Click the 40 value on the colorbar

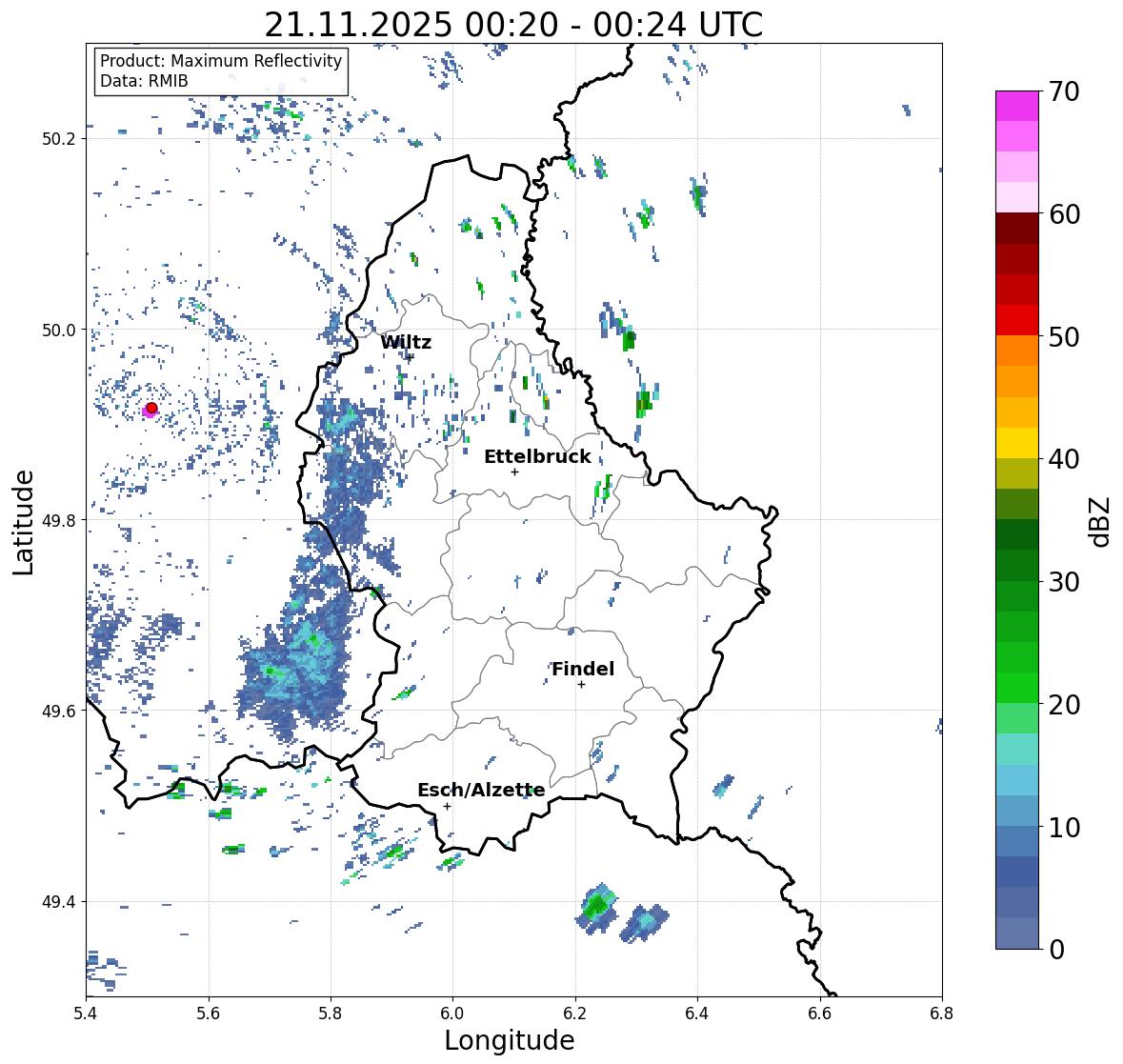coord(1064,459)
